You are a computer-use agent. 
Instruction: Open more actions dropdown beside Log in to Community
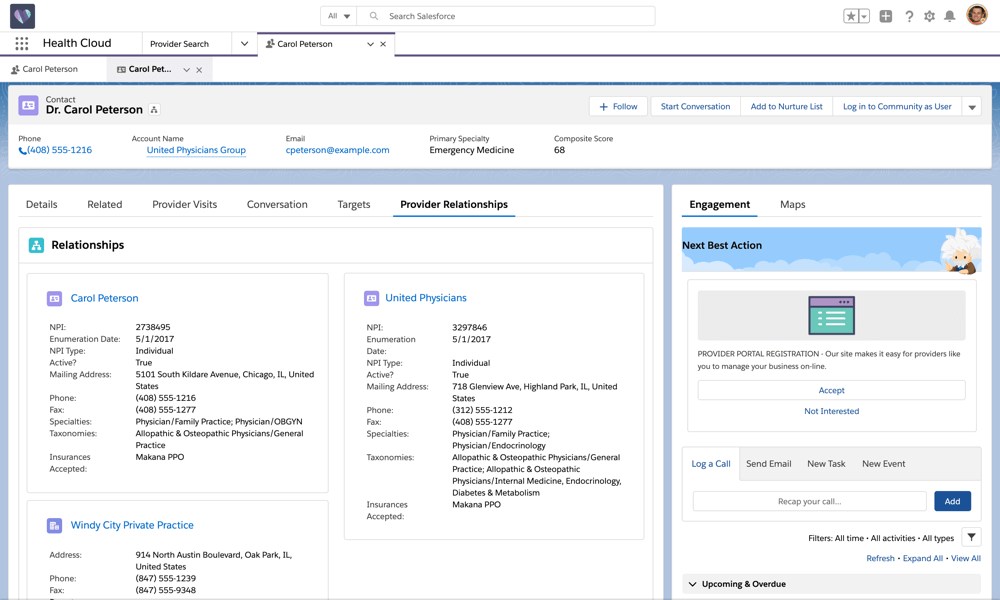click(x=971, y=107)
